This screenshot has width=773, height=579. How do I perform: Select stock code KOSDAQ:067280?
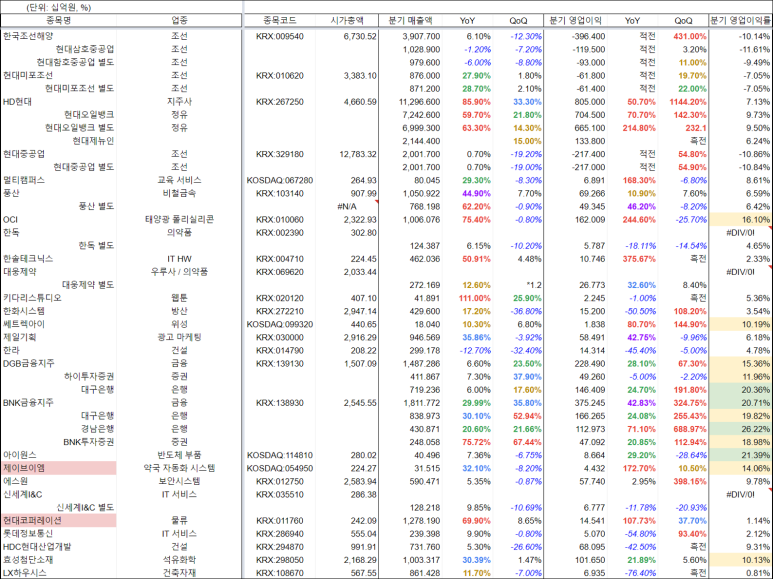click(280, 181)
